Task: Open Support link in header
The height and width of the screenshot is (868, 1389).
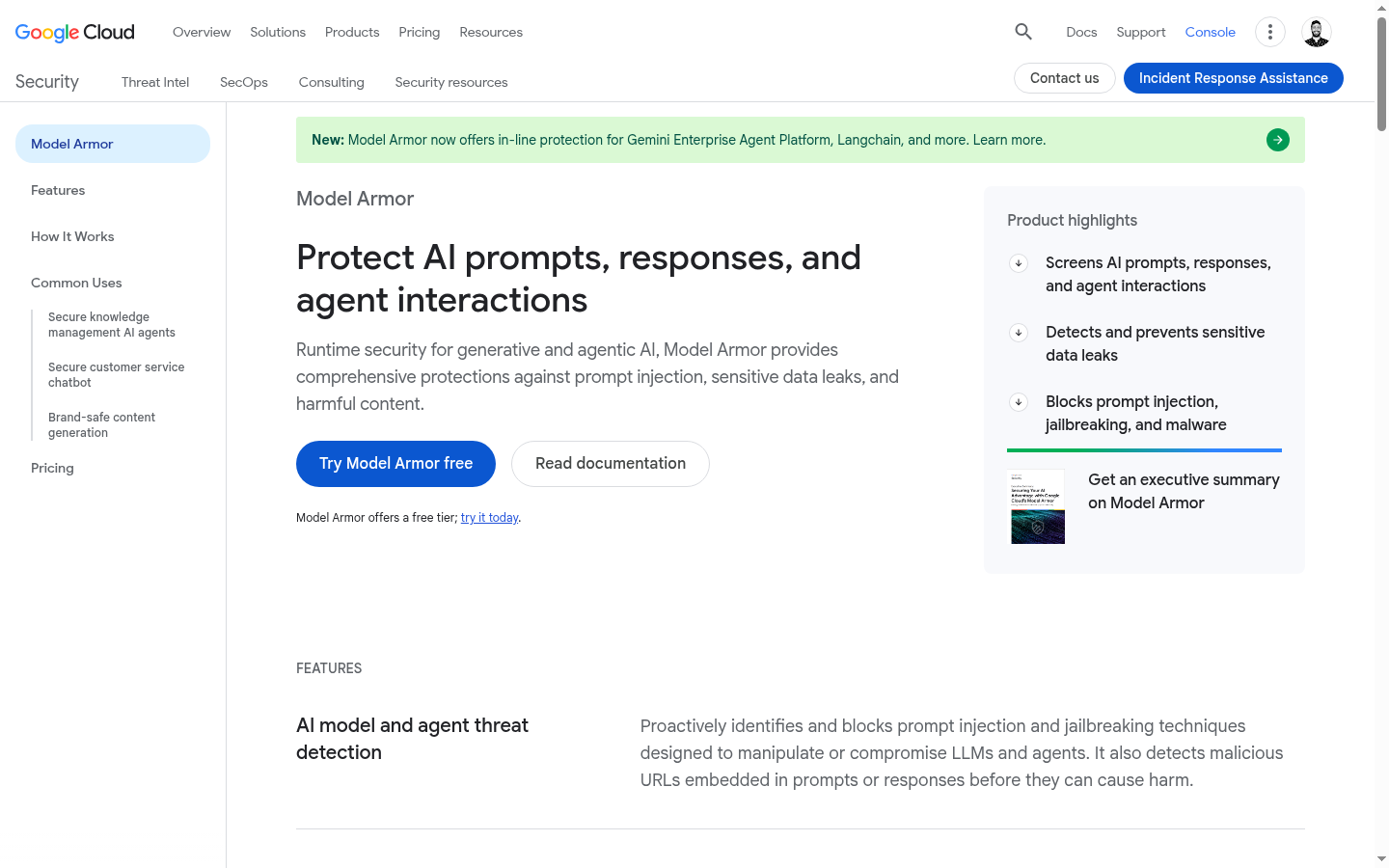Action: tap(1141, 32)
